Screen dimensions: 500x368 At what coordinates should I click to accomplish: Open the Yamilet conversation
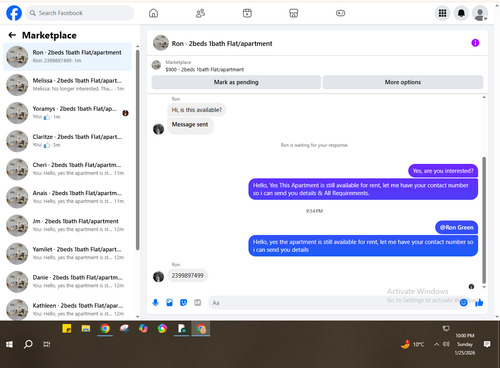coord(68,253)
